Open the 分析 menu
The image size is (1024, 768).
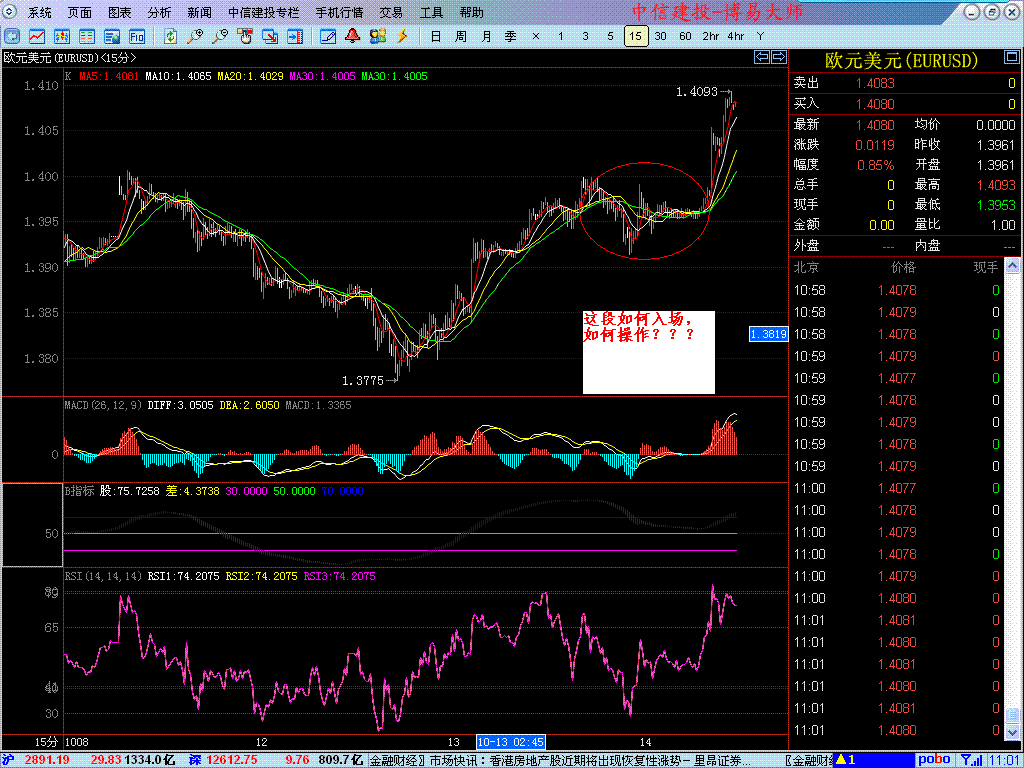click(159, 13)
